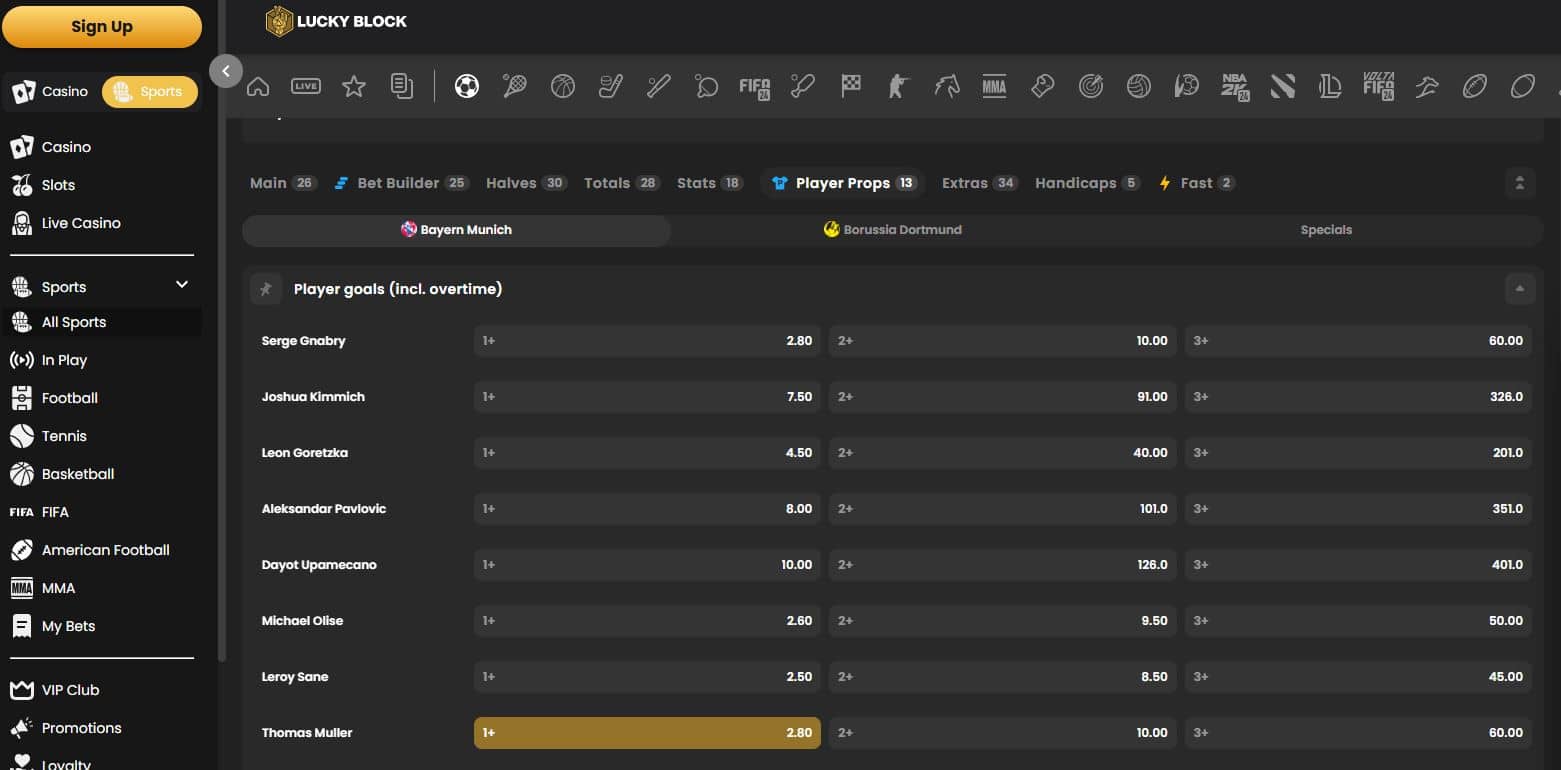Open the Player Props tab
Screen dimensions: 1561x770
pos(844,183)
